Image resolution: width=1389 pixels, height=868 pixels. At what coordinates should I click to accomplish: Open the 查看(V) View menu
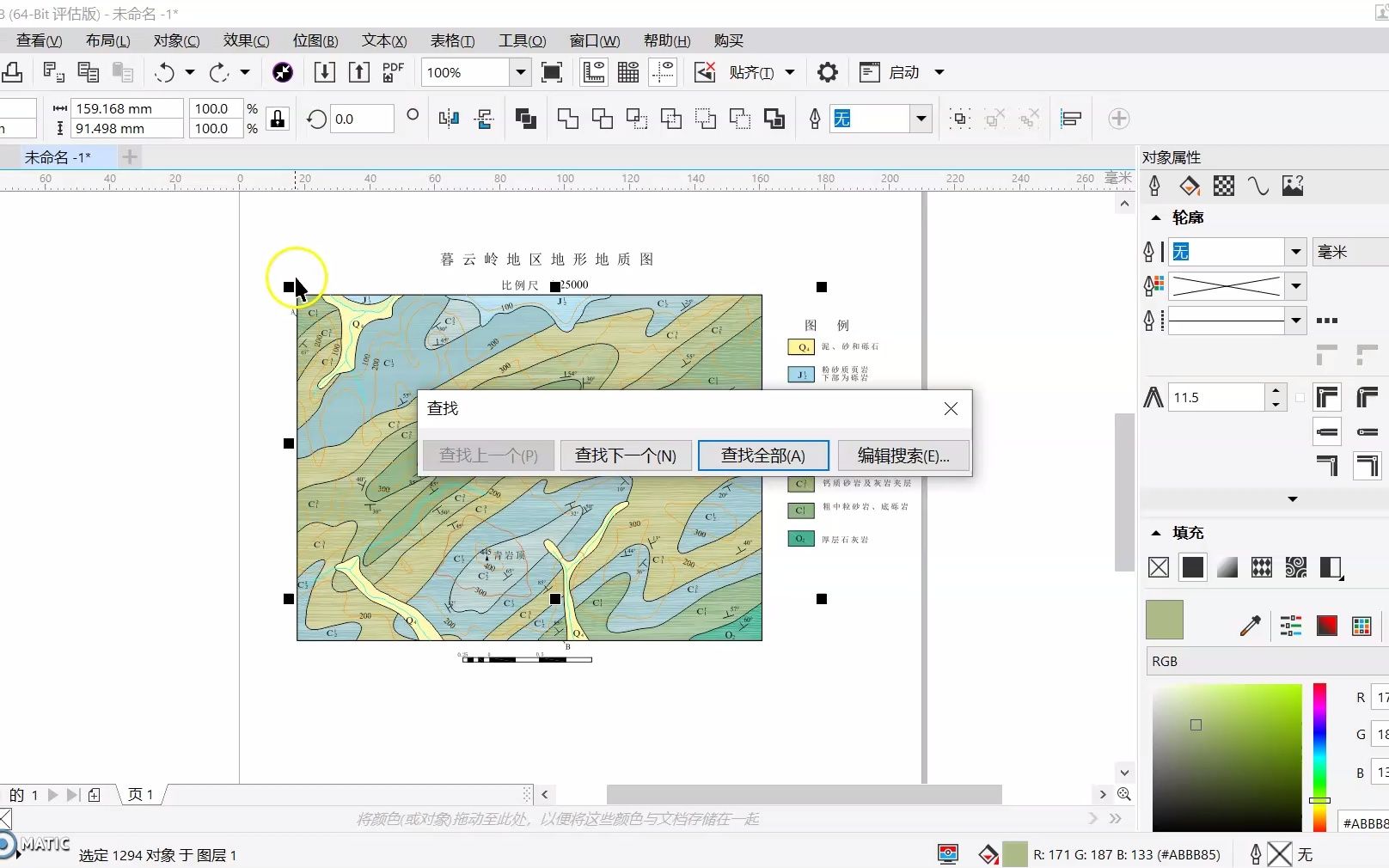[40, 40]
